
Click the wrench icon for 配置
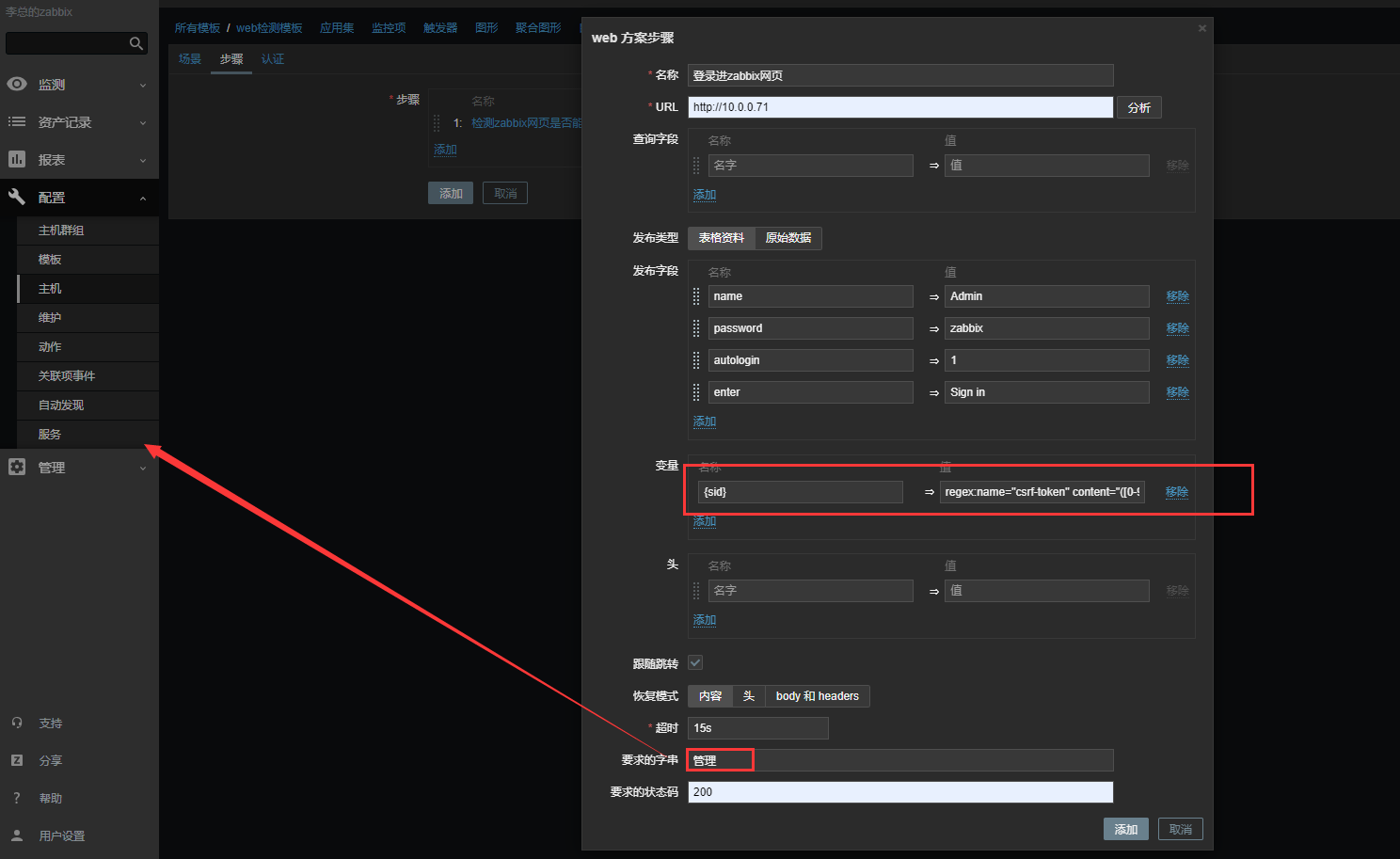[17, 197]
